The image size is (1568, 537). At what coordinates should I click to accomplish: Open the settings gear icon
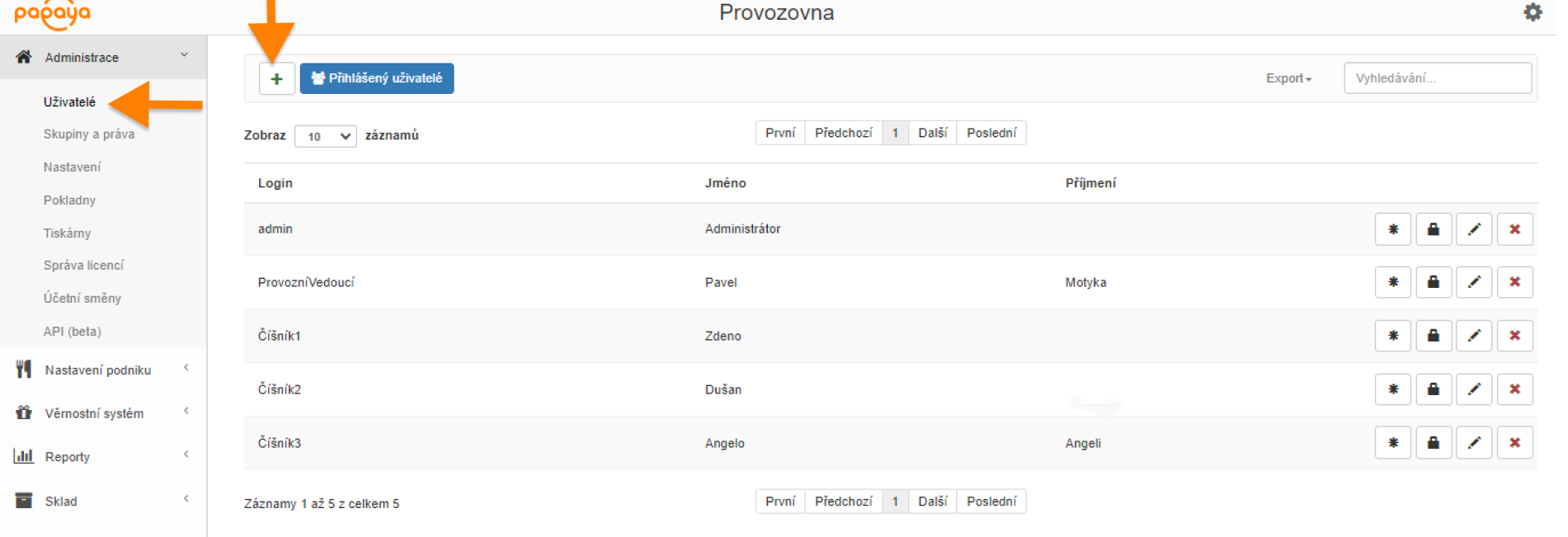[x=1533, y=12]
